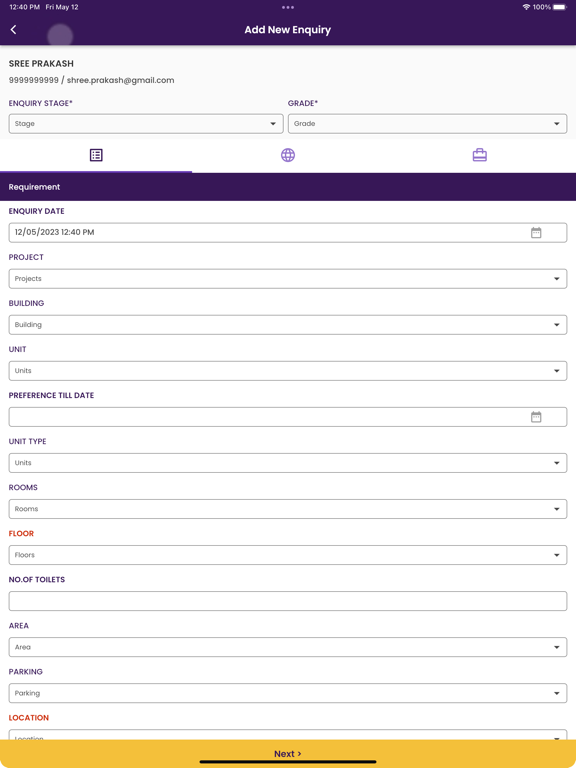Open the Unit Type dropdown
Screen dimensions: 576x768
click(x=288, y=463)
